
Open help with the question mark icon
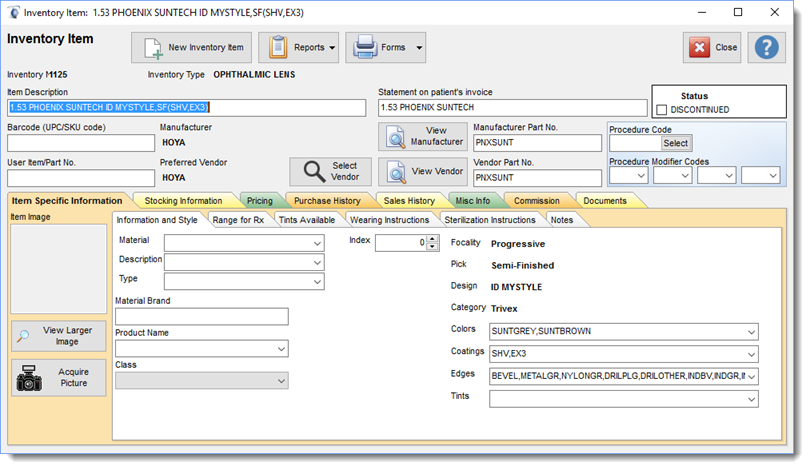click(767, 47)
